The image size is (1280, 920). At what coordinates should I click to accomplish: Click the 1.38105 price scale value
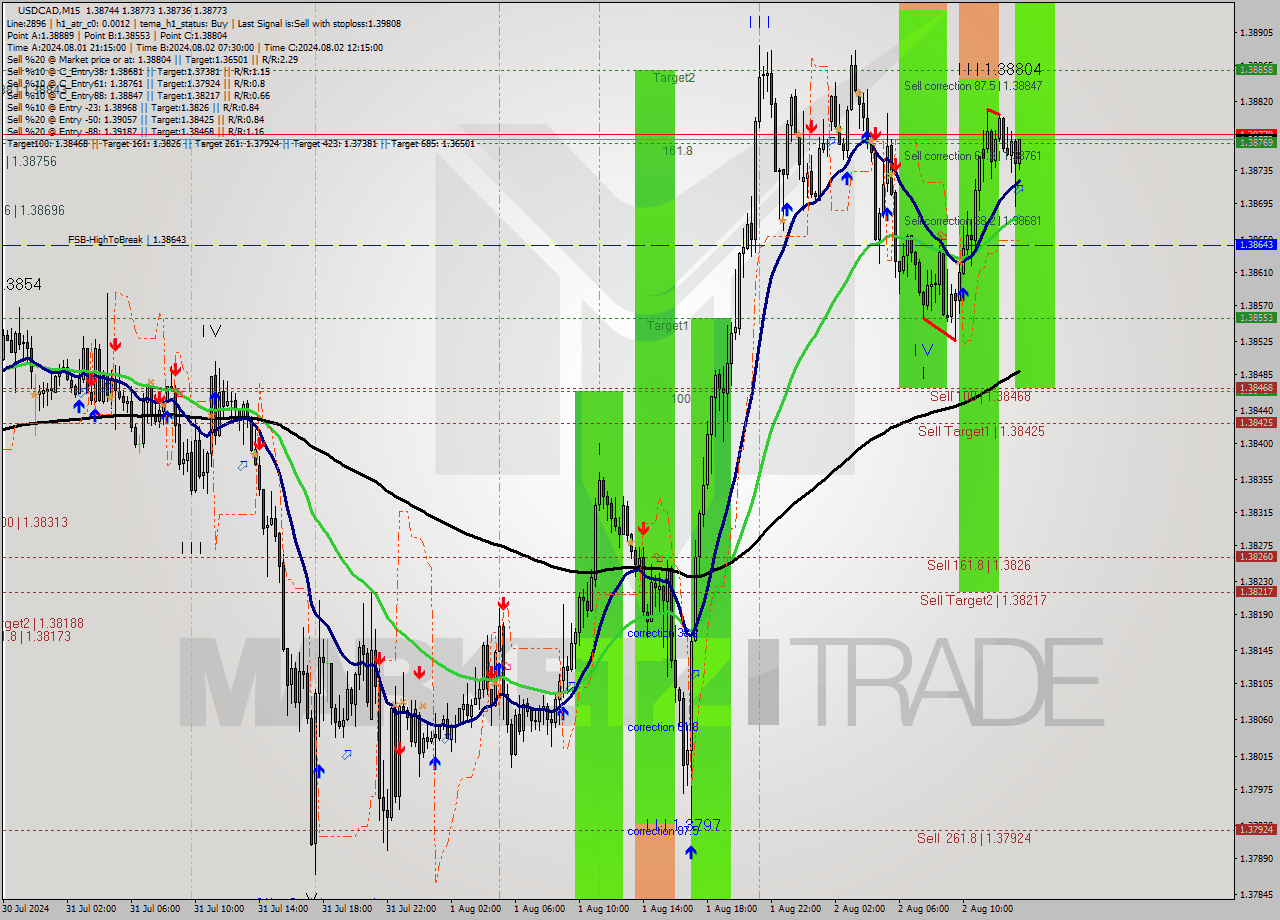click(1256, 683)
